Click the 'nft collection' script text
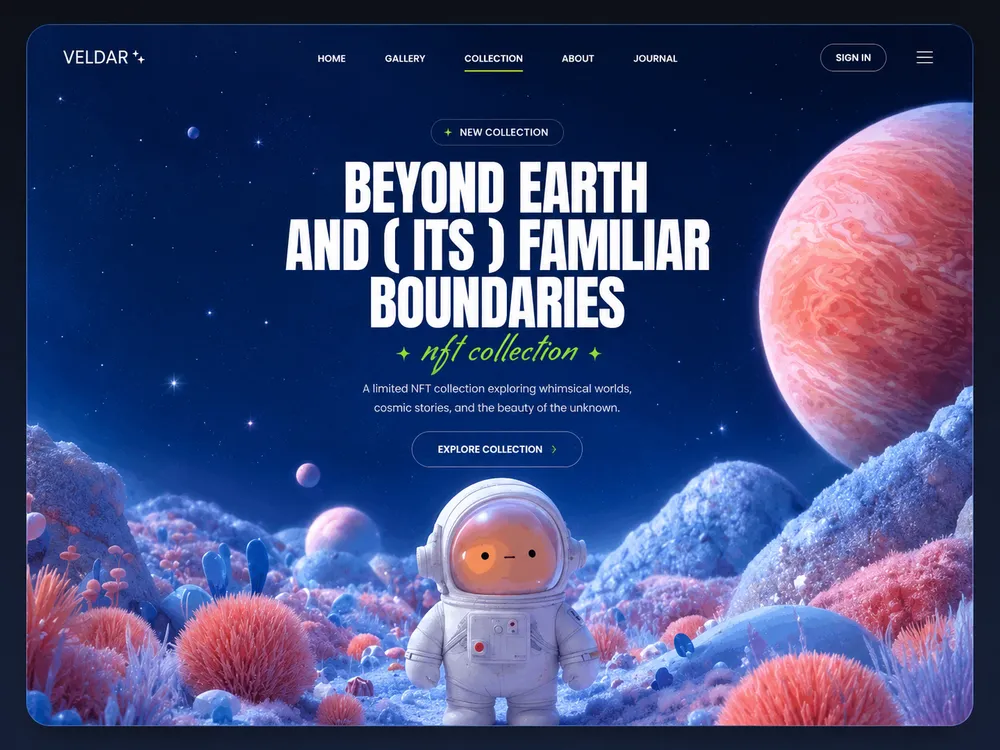The image size is (1000, 750). pos(499,351)
